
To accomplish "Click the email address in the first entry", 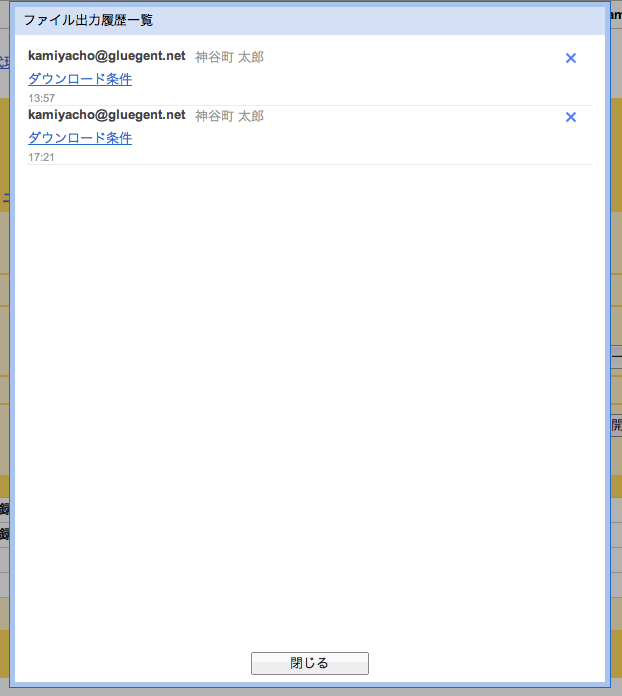I will click(107, 56).
